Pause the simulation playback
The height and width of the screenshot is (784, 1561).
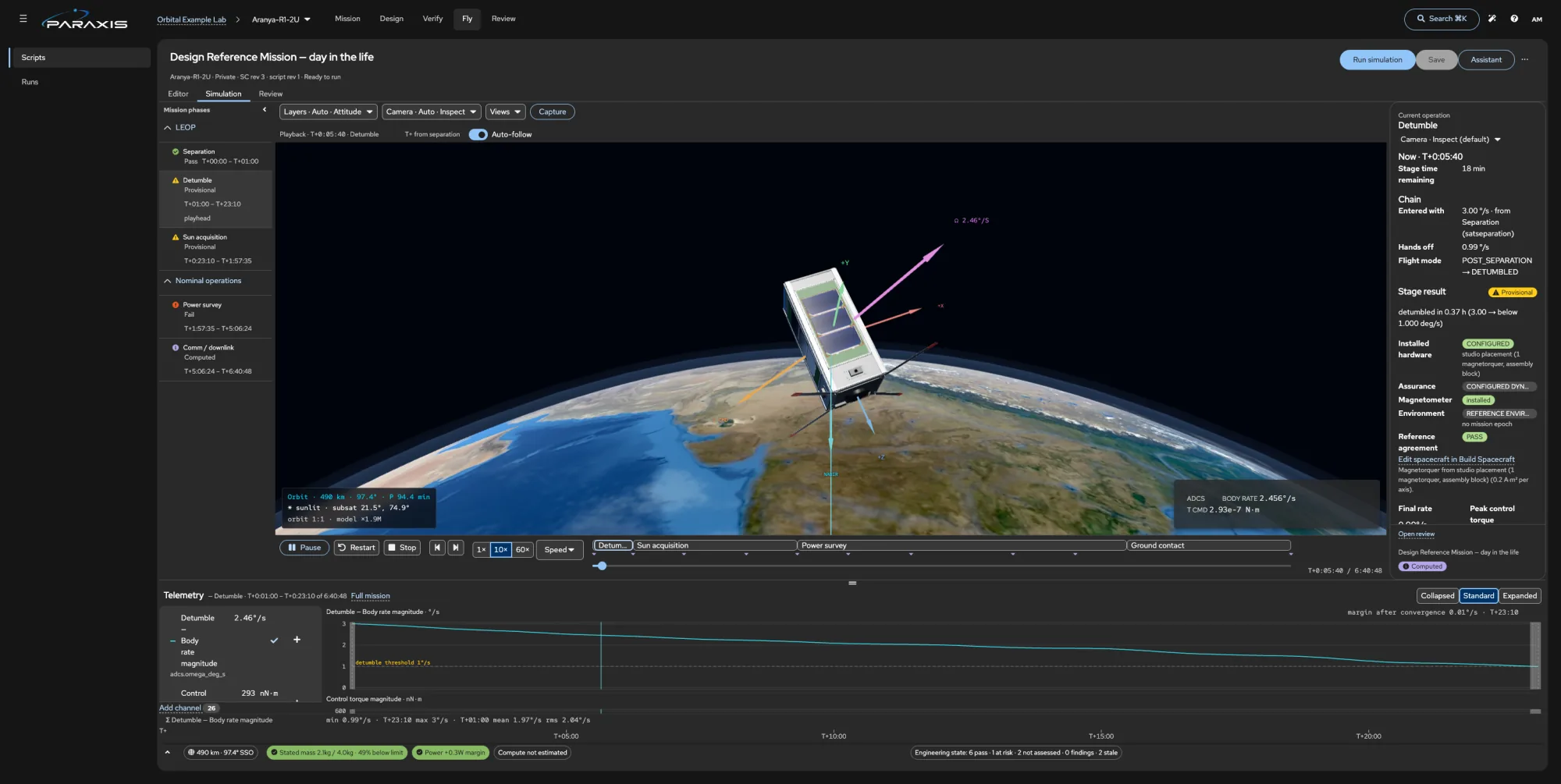pos(304,548)
